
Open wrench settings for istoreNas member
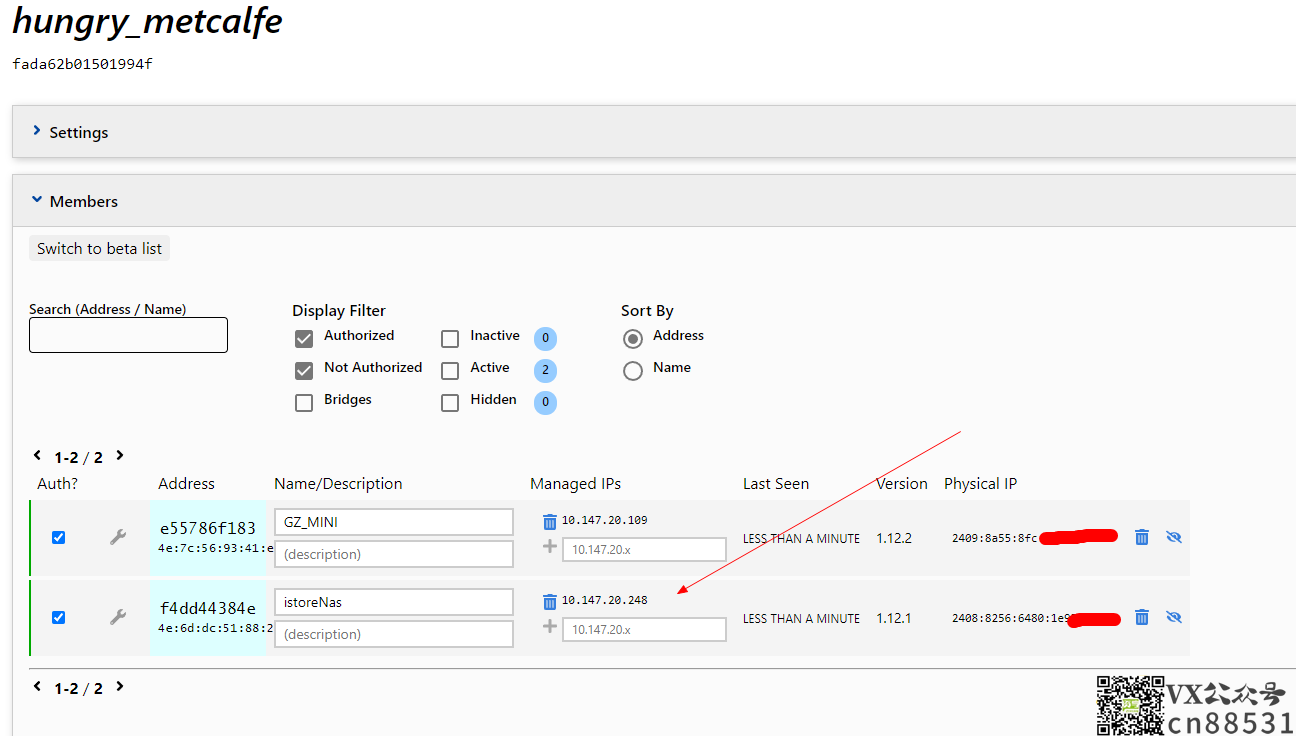[118, 617]
